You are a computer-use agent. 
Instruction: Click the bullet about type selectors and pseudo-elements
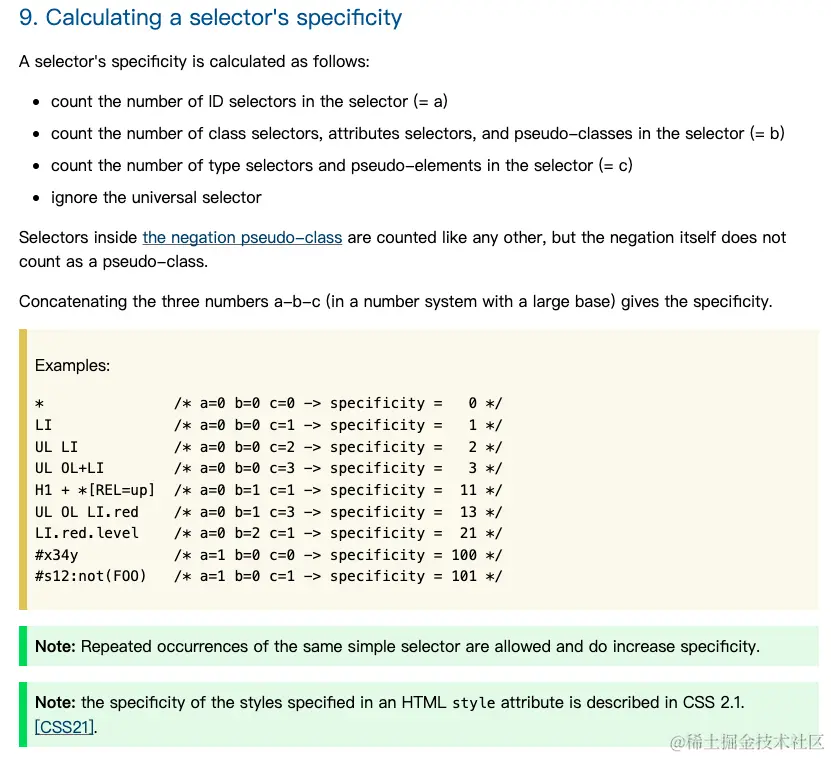click(342, 166)
